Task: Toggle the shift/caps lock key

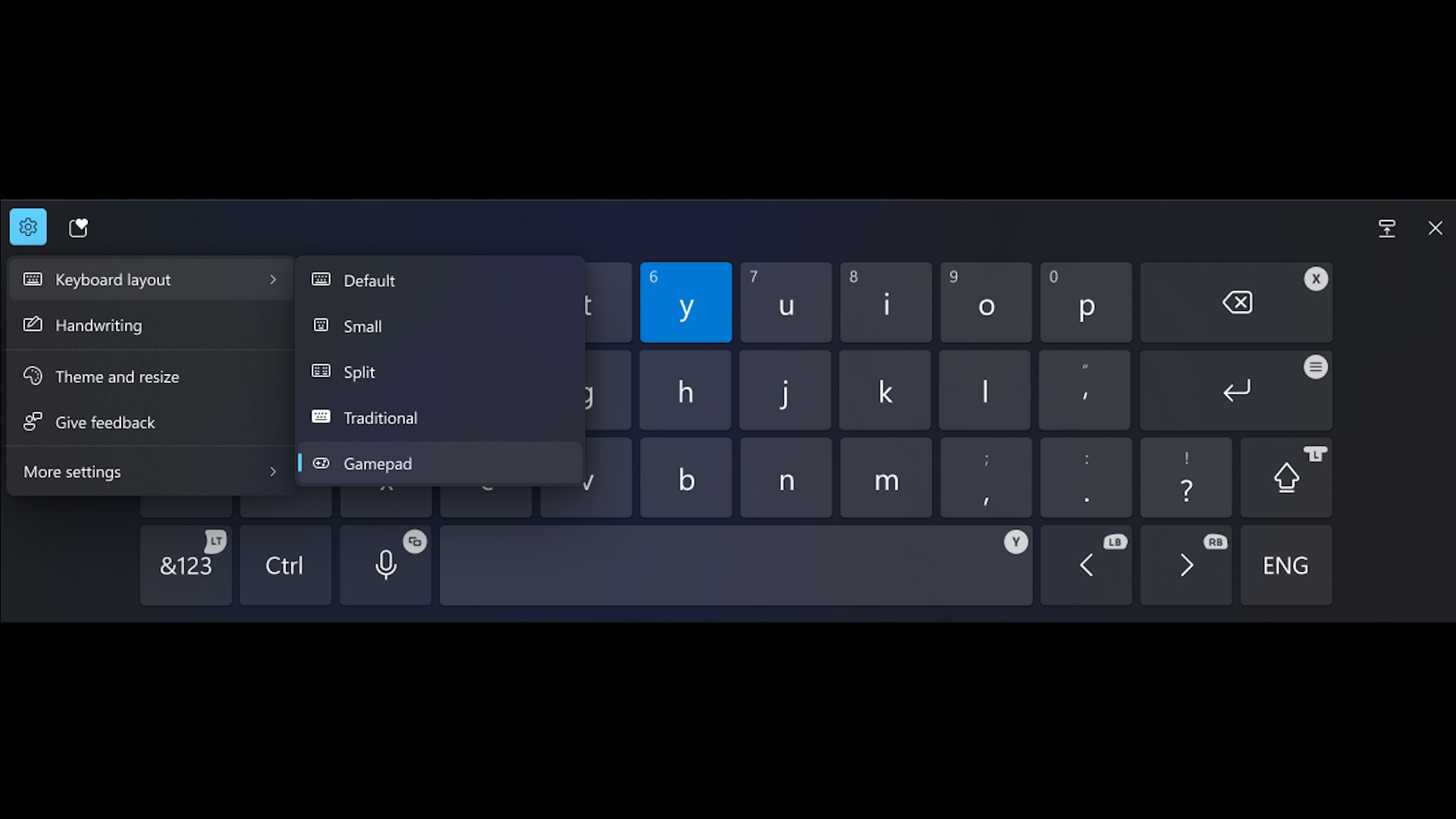Action: 1286,477
